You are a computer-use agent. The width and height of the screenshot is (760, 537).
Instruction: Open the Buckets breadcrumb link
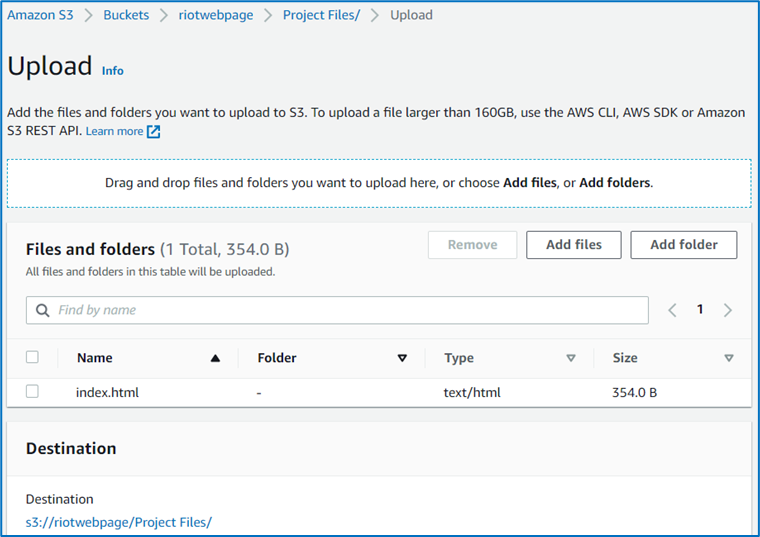coord(126,15)
